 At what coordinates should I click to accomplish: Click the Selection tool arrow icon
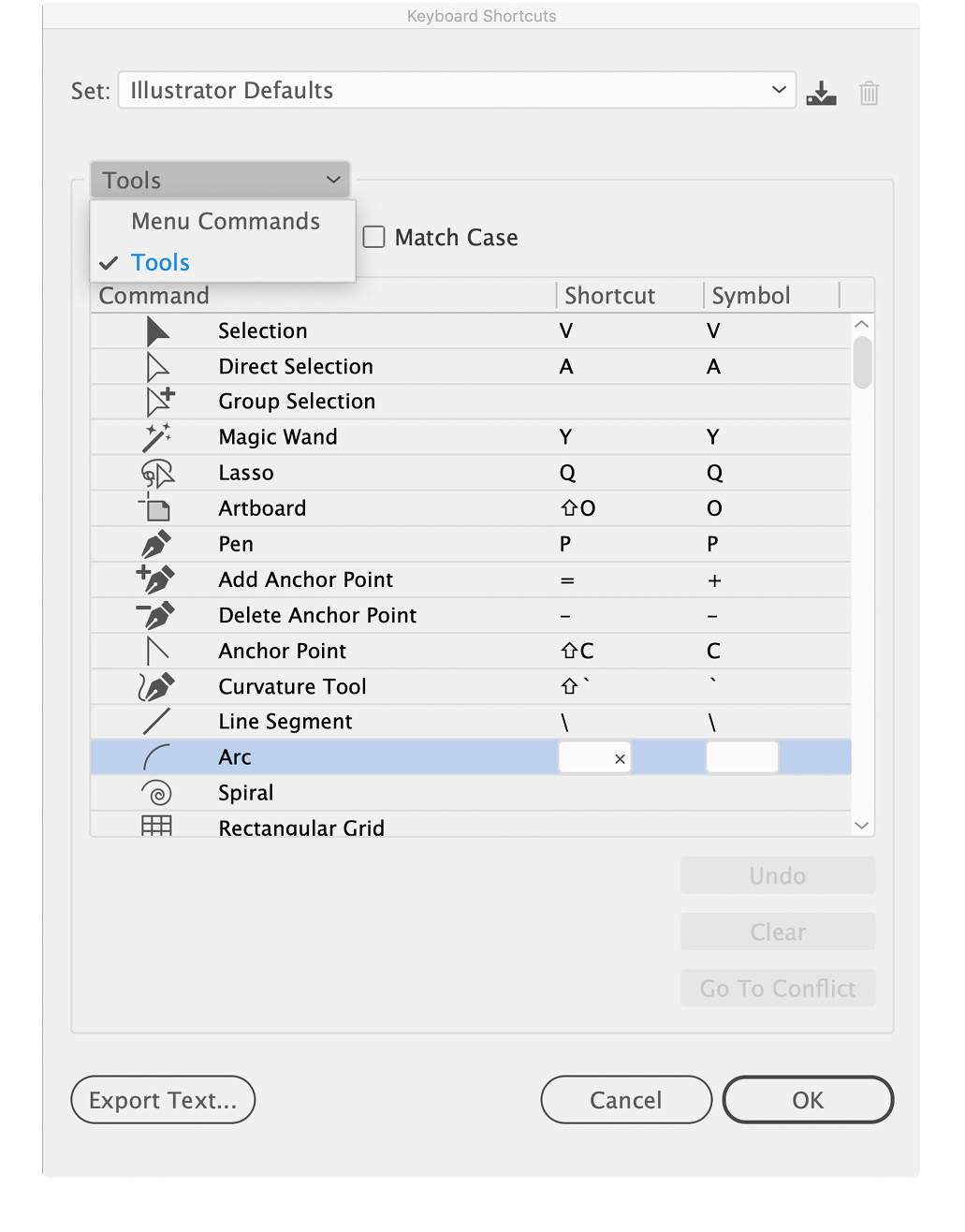tap(157, 331)
